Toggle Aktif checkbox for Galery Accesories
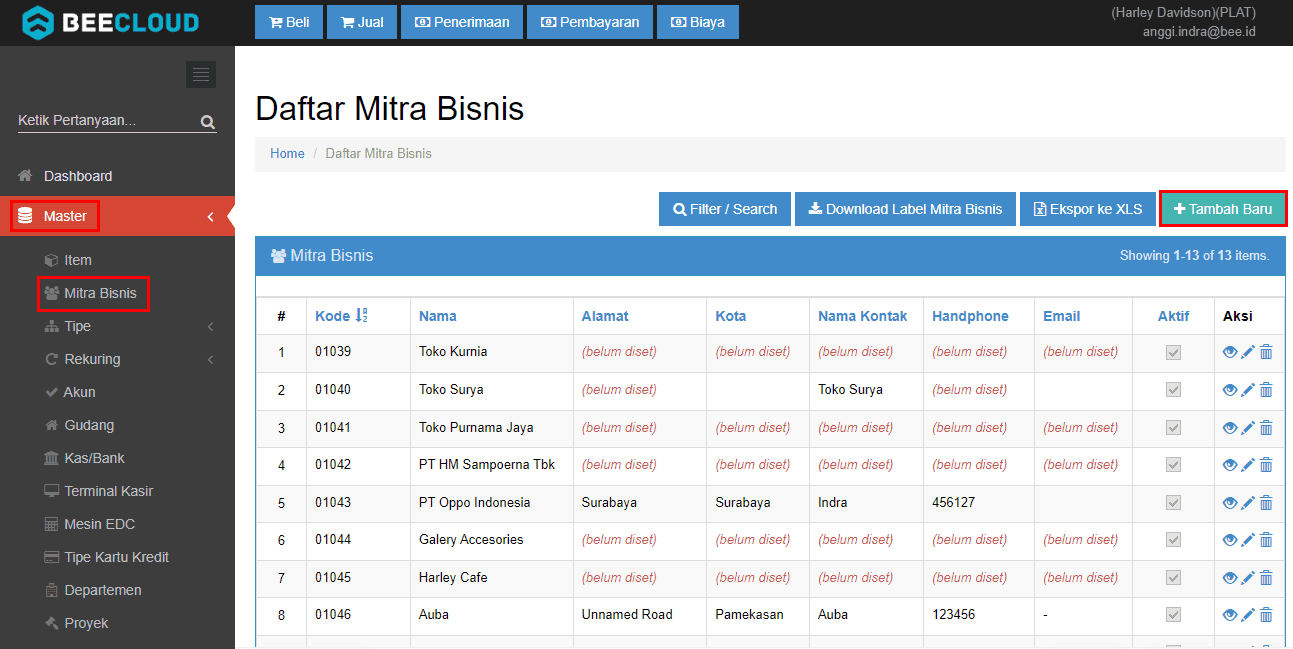Image resolution: width=1293 pixels, height=649 pixels. 1174,540
